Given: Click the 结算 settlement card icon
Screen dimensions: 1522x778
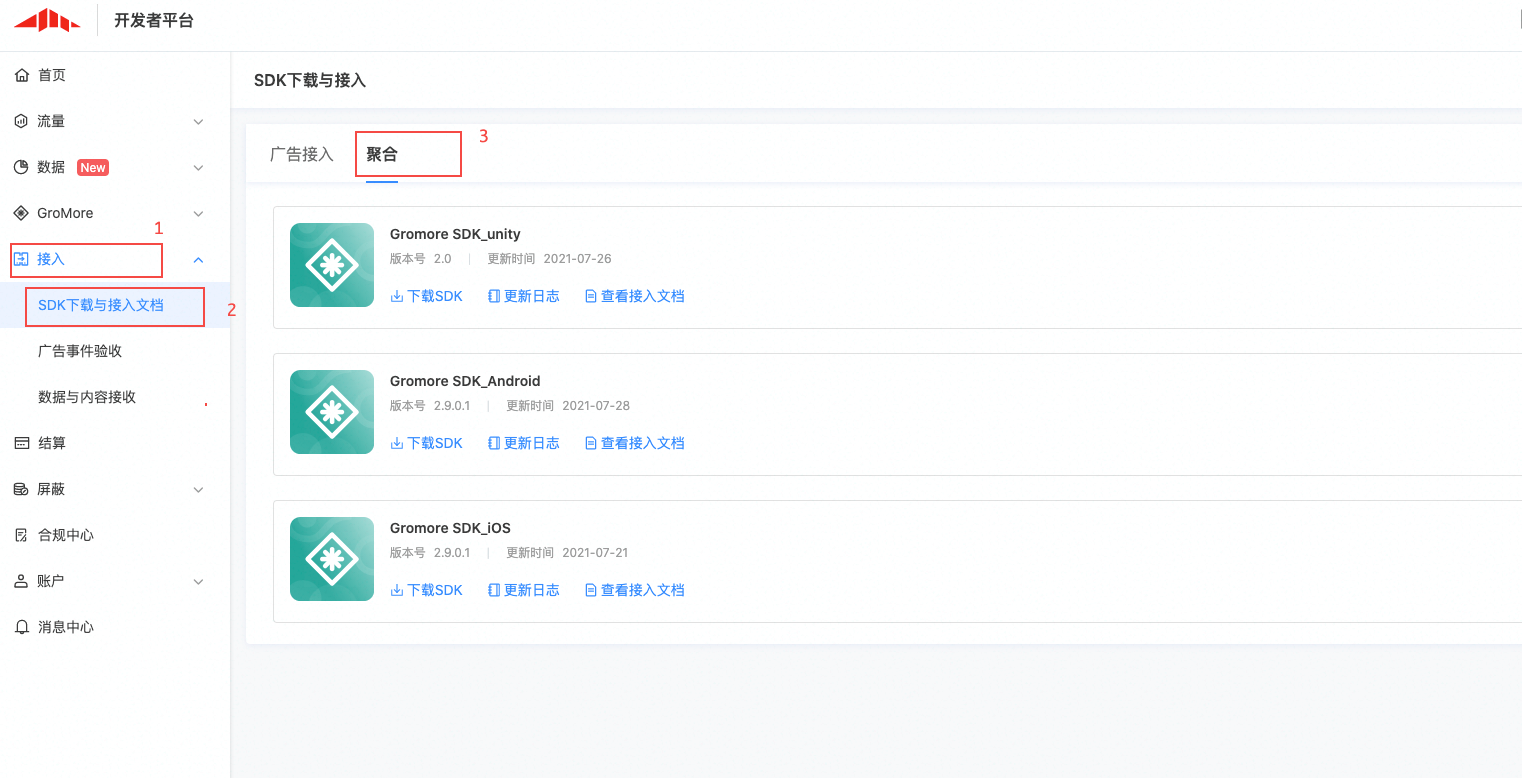Looking at the screenshot, I should click(22, 443).
